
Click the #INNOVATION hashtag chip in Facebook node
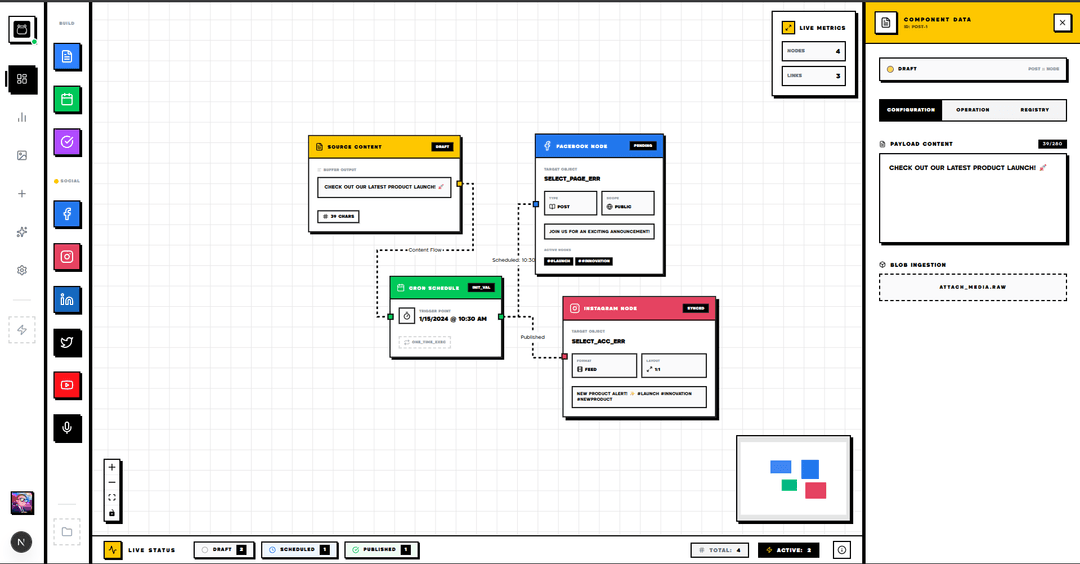pos(594,261)
